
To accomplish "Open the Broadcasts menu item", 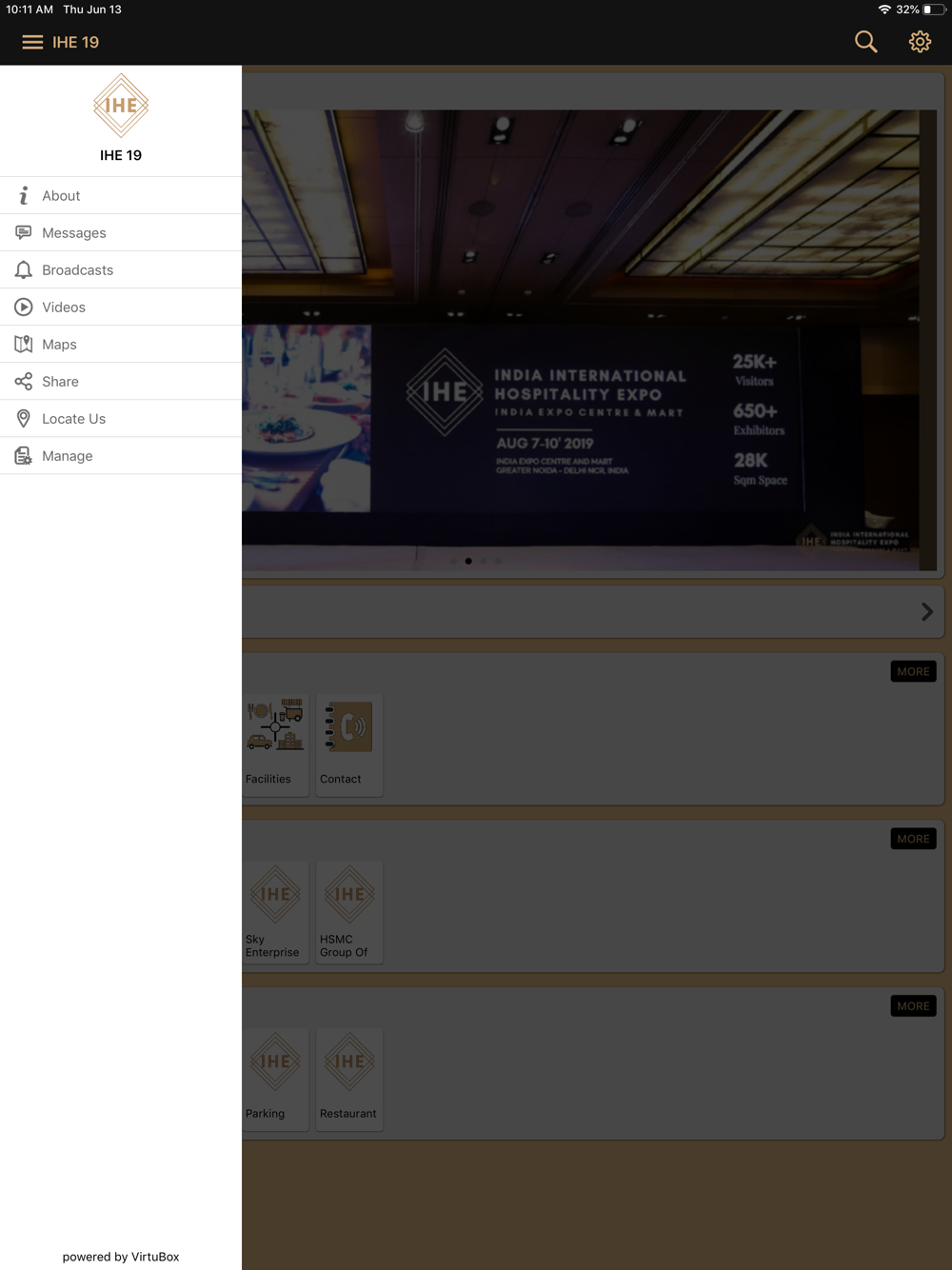I will point(121,269).
